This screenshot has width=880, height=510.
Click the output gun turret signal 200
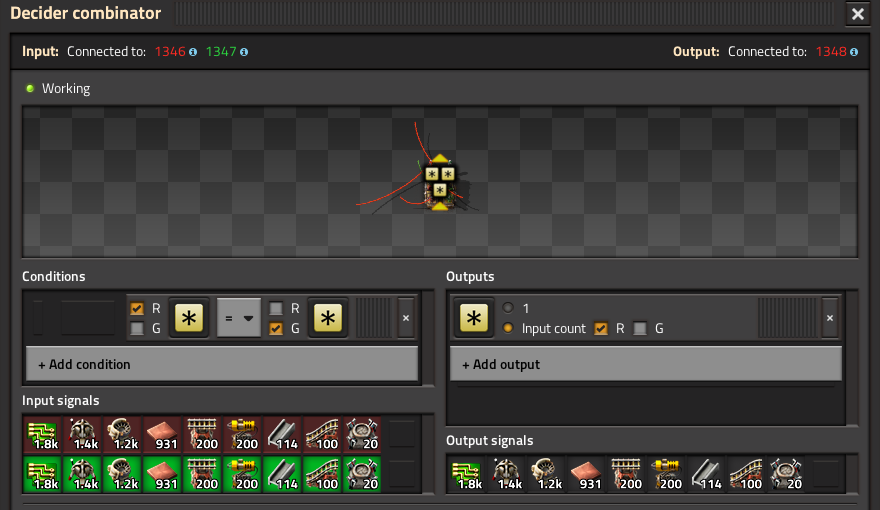pos(667,475)
